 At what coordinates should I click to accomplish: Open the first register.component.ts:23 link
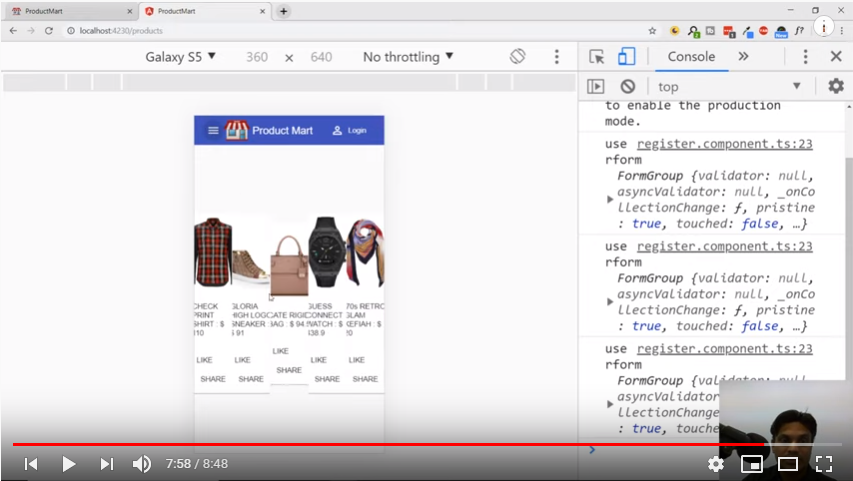point(724,144)
